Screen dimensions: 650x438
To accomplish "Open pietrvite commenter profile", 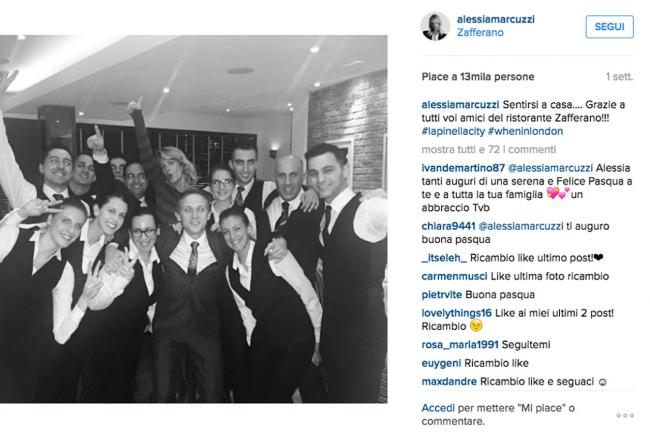I will [441, 295].
